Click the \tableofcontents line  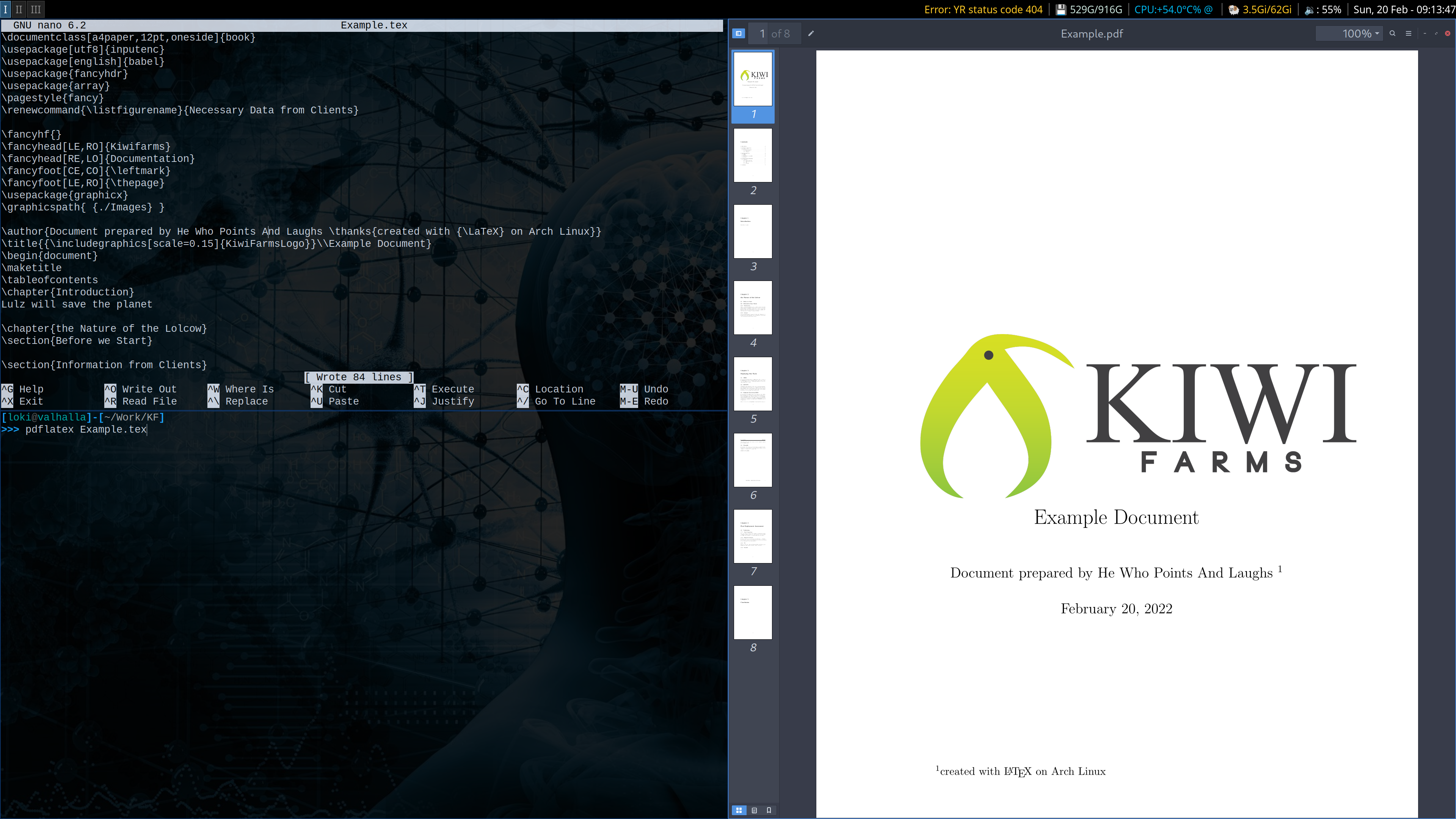[x=50, y=280]
